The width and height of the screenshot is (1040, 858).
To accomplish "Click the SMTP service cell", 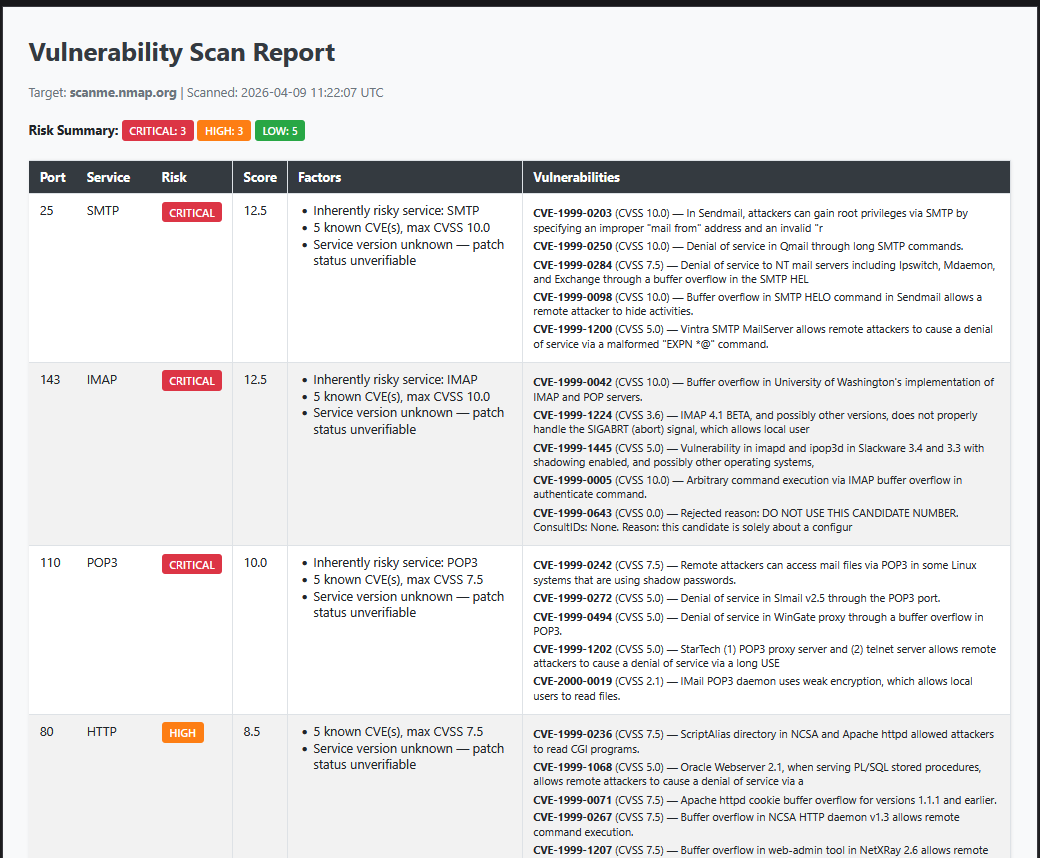I will pyautogui.click(x=103, y=211).
